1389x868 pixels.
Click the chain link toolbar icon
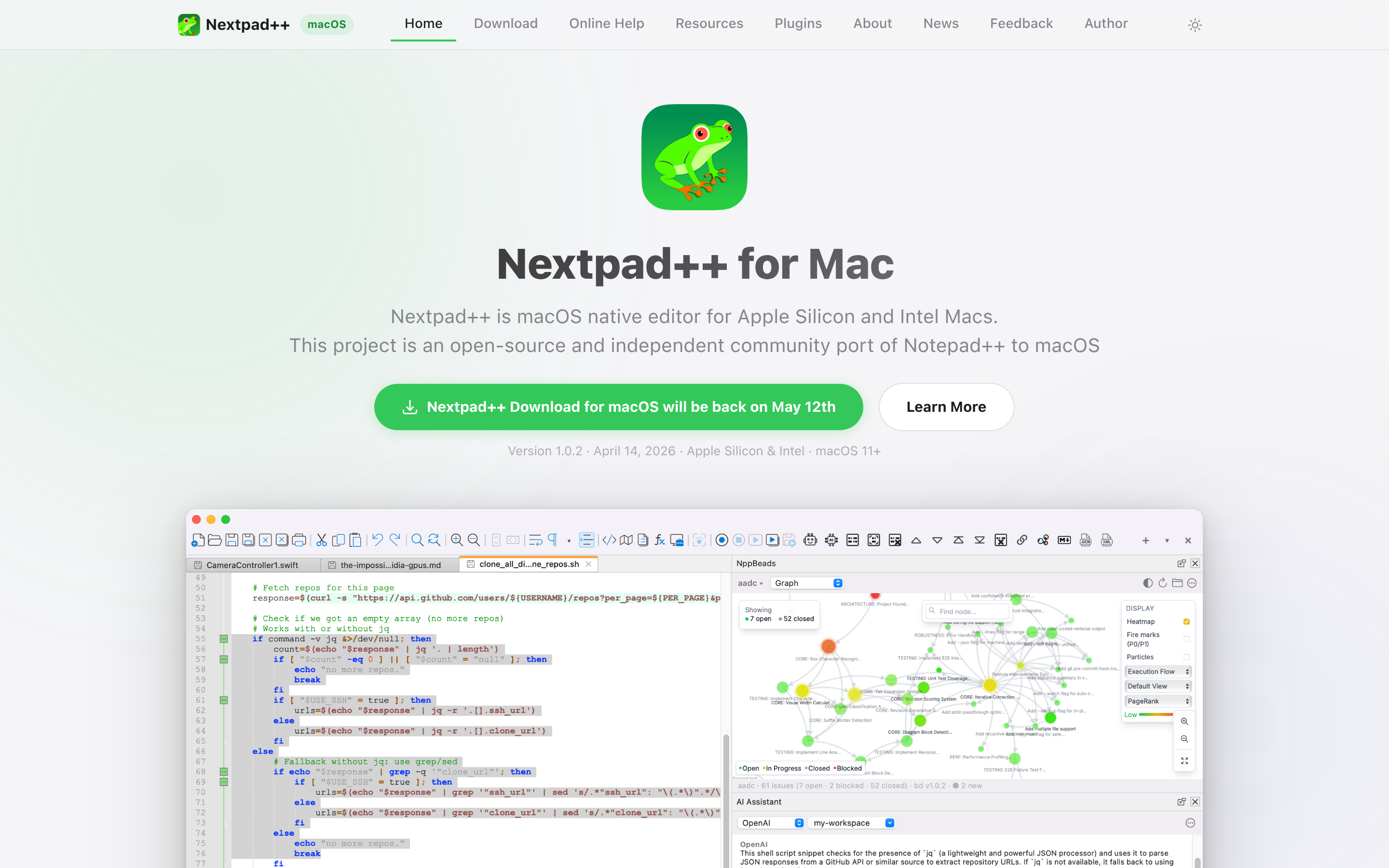[x=1022, y=540]
